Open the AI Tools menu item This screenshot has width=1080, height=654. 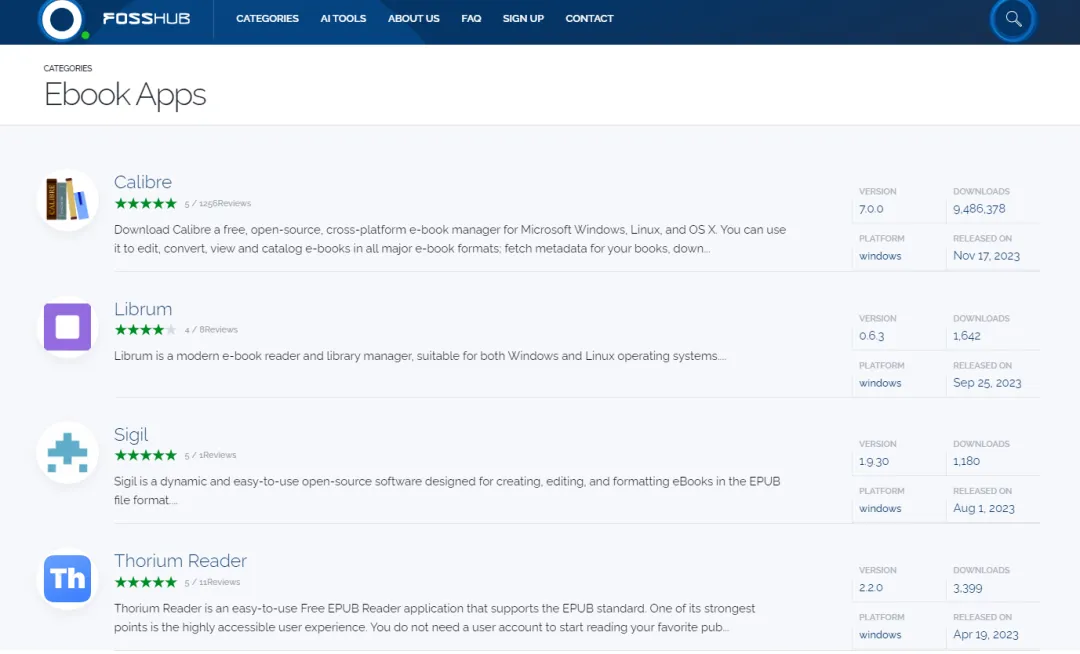pyautogui.click(x=343, y=19)
